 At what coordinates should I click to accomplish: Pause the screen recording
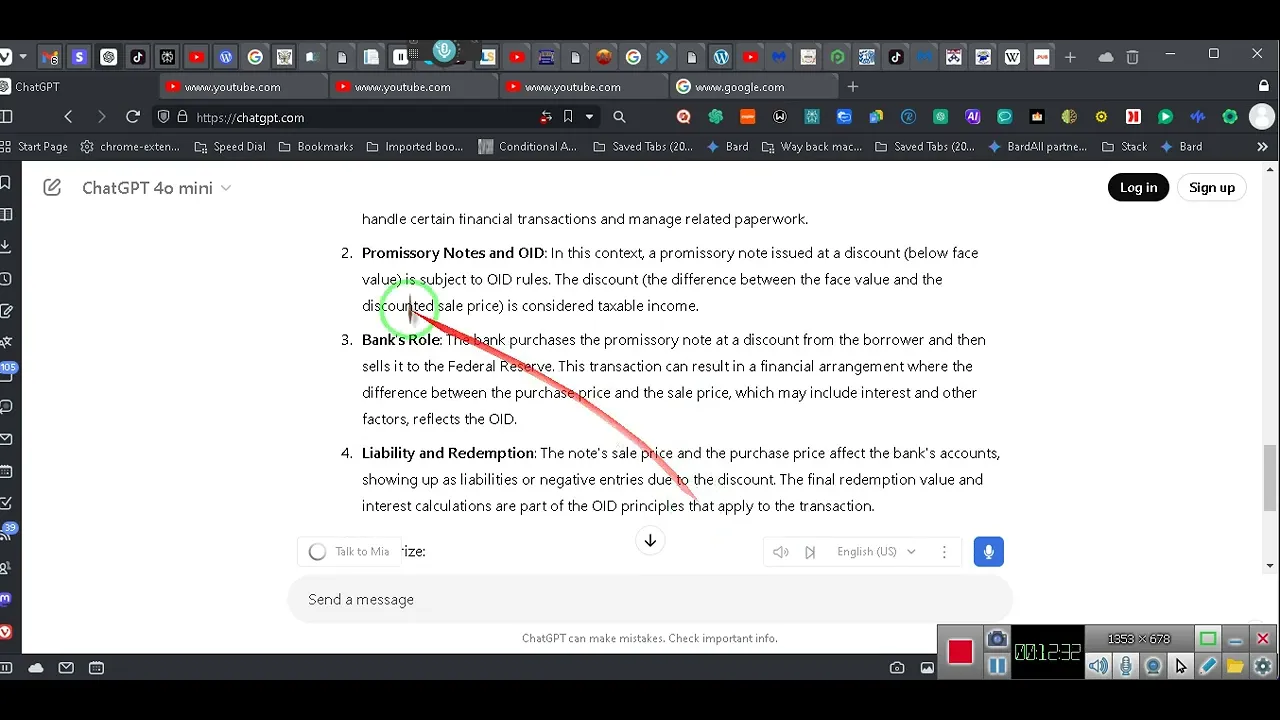pos(997,666)
